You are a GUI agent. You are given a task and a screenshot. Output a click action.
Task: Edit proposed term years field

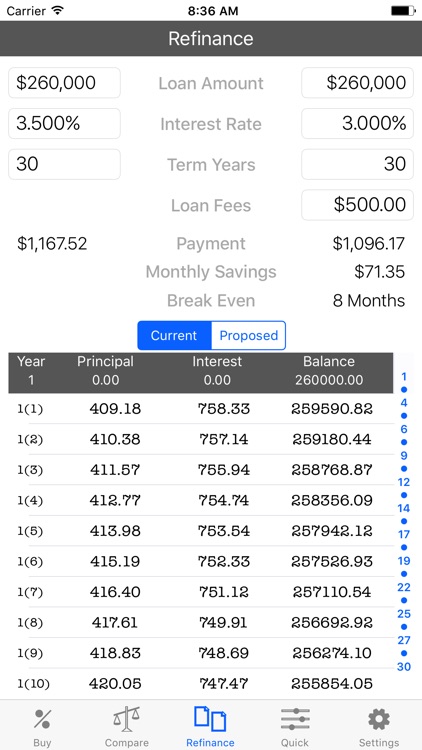357,164
